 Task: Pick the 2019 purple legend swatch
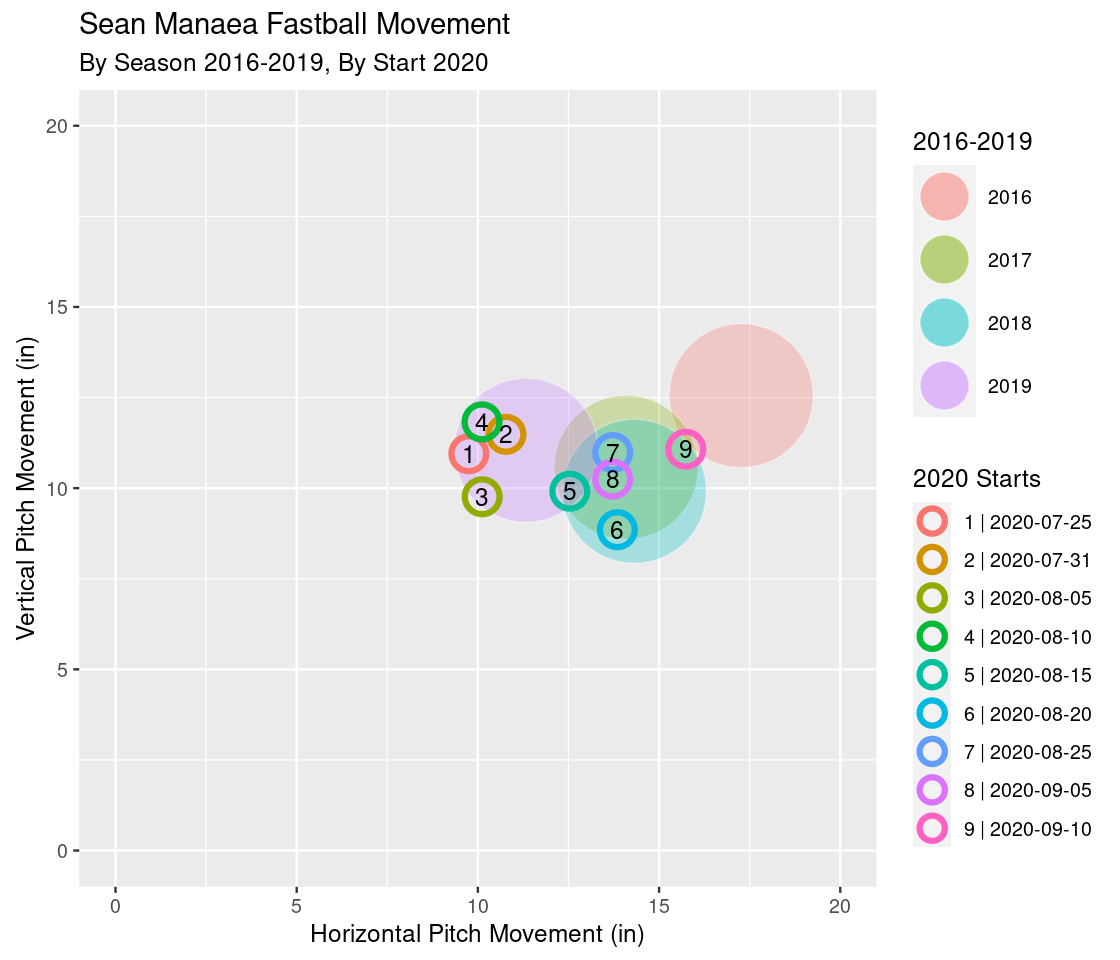[944, 386]
